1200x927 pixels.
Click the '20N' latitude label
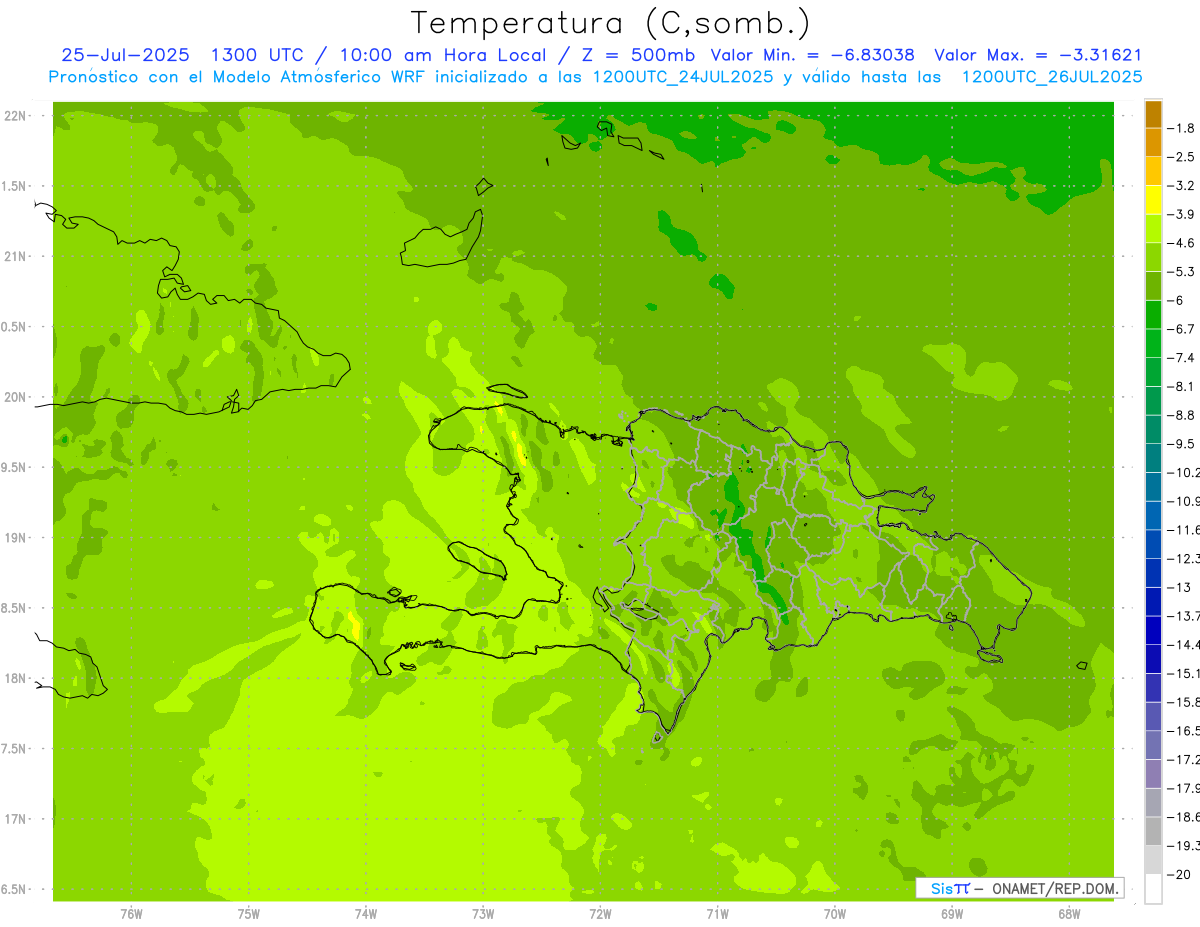(14, 397)
